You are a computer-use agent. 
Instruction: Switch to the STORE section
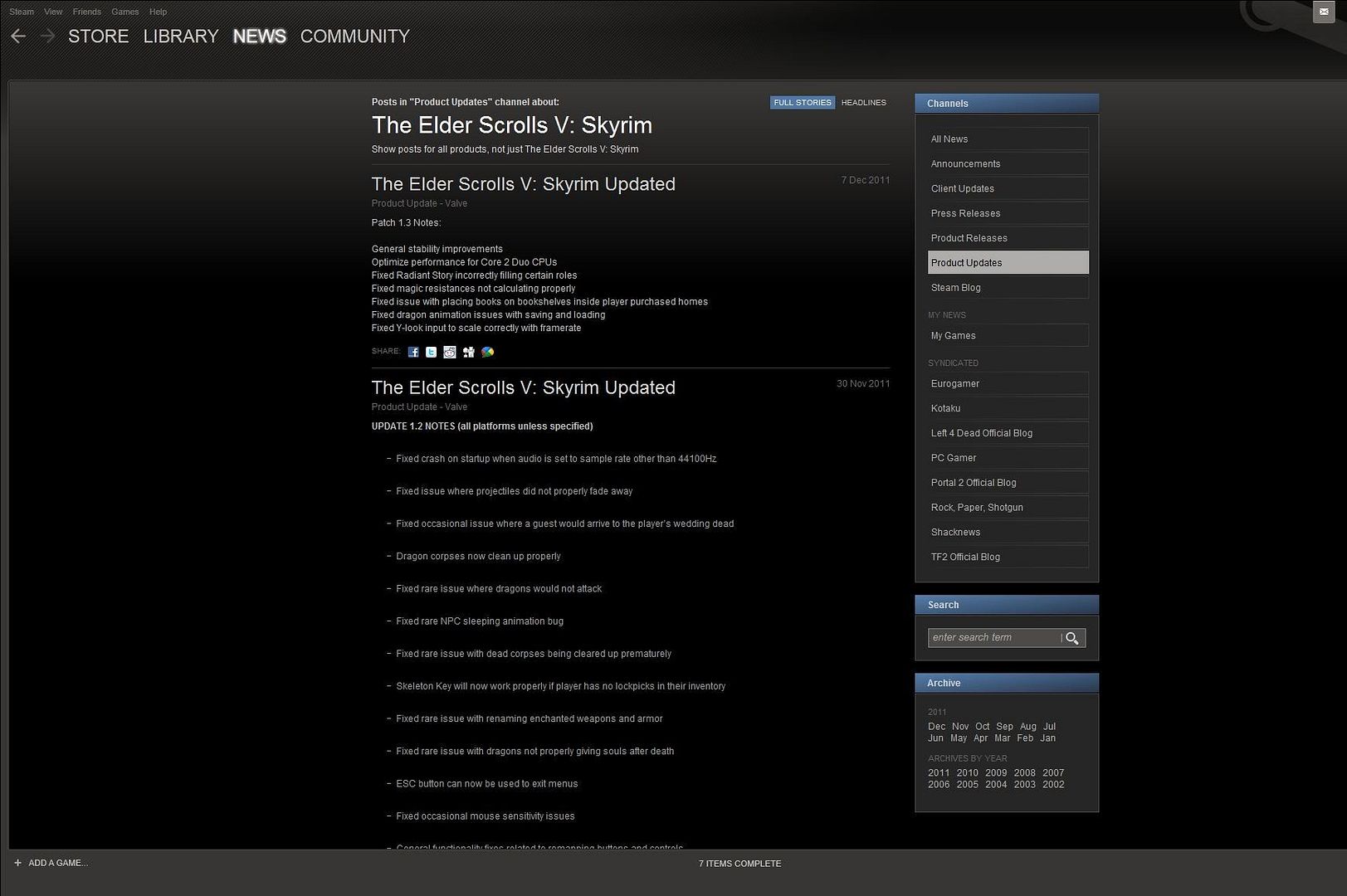[99, 37]
